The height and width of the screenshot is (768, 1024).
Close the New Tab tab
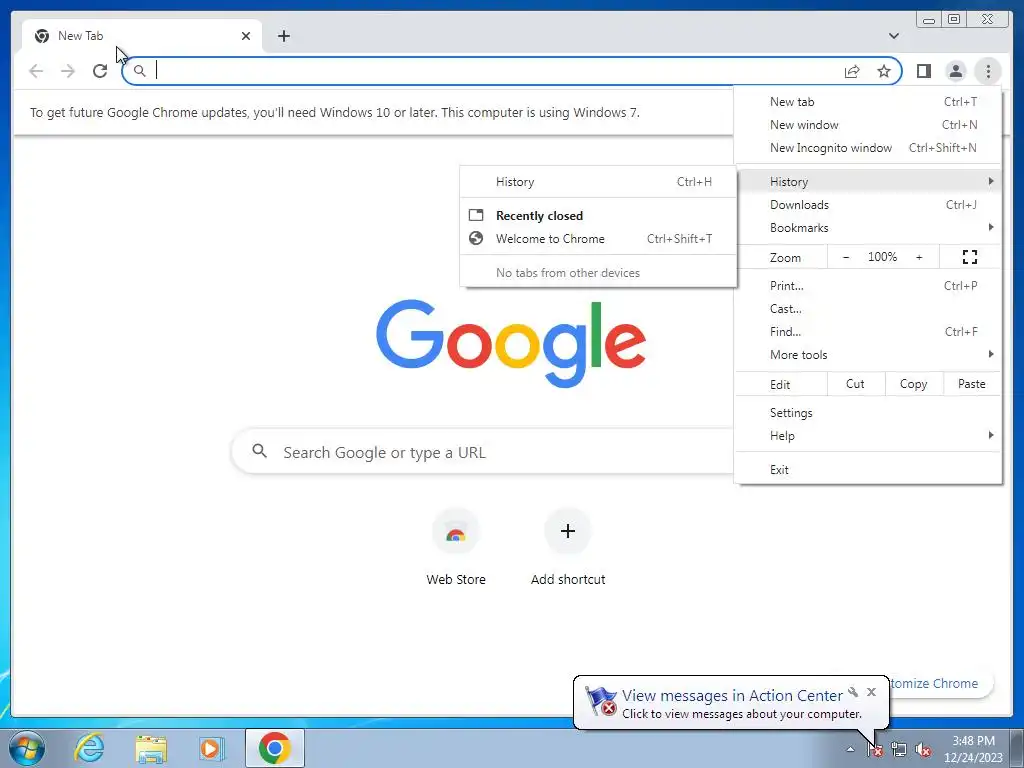pos(246,36)
